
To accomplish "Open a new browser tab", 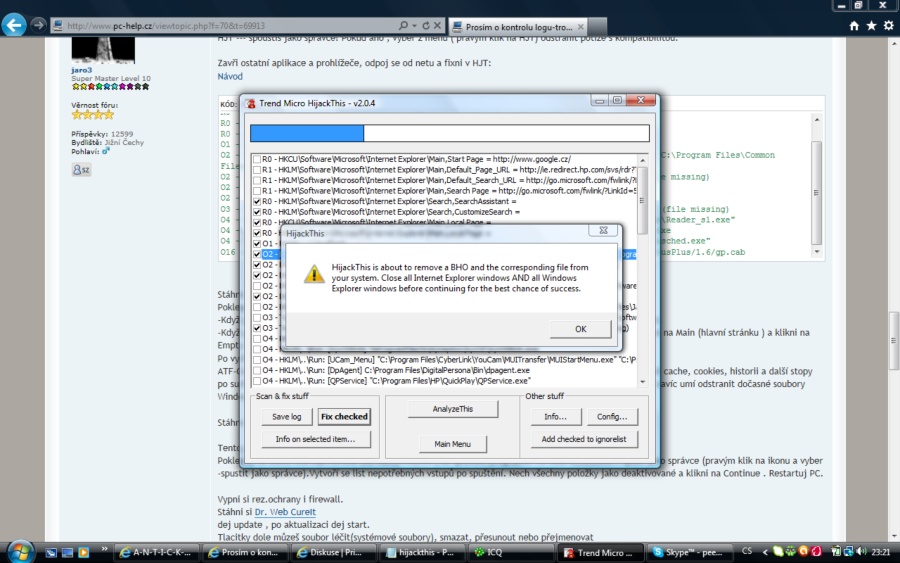I will tap(598, 26).
